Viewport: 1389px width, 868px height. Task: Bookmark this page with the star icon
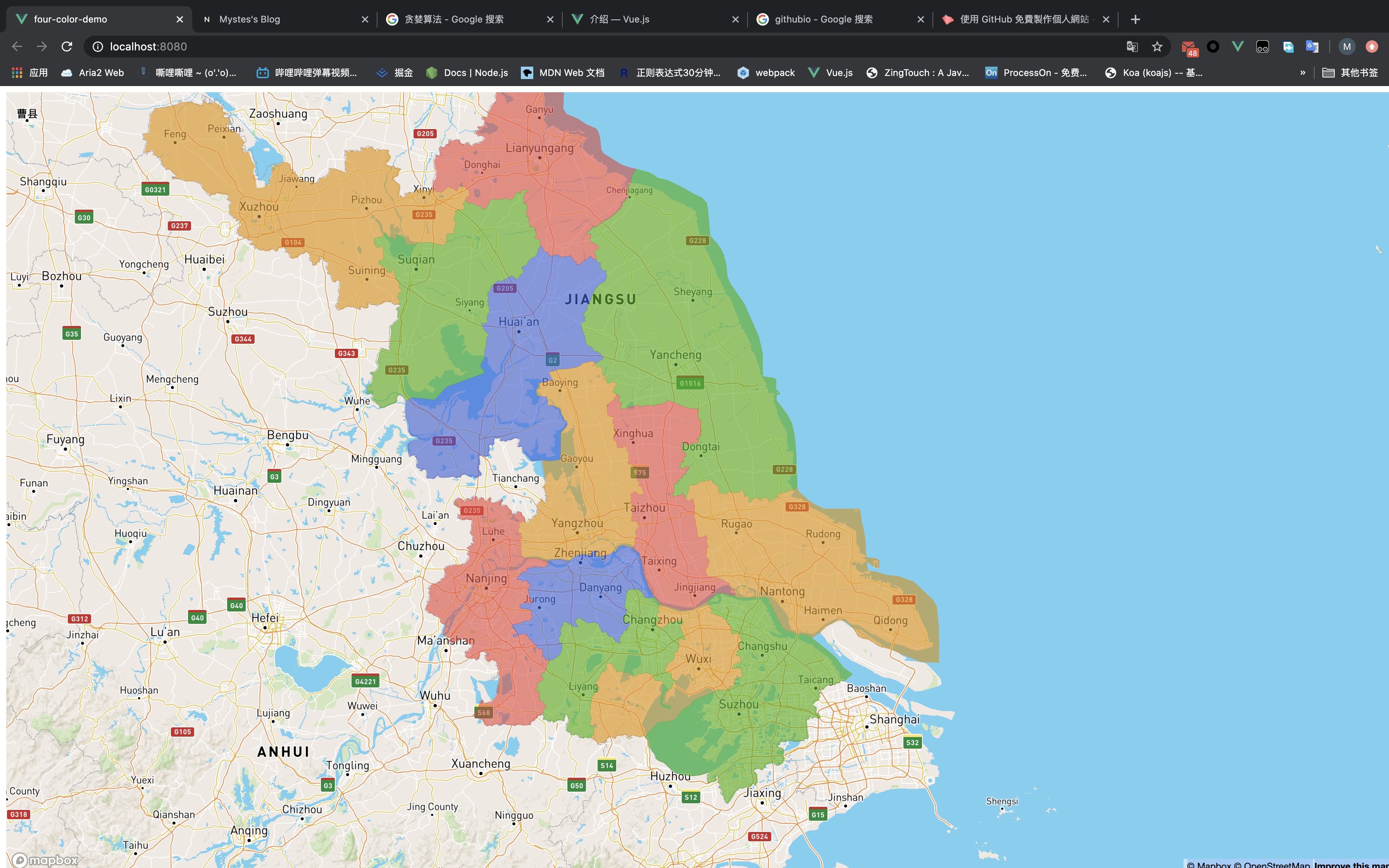coord(1156,46)
